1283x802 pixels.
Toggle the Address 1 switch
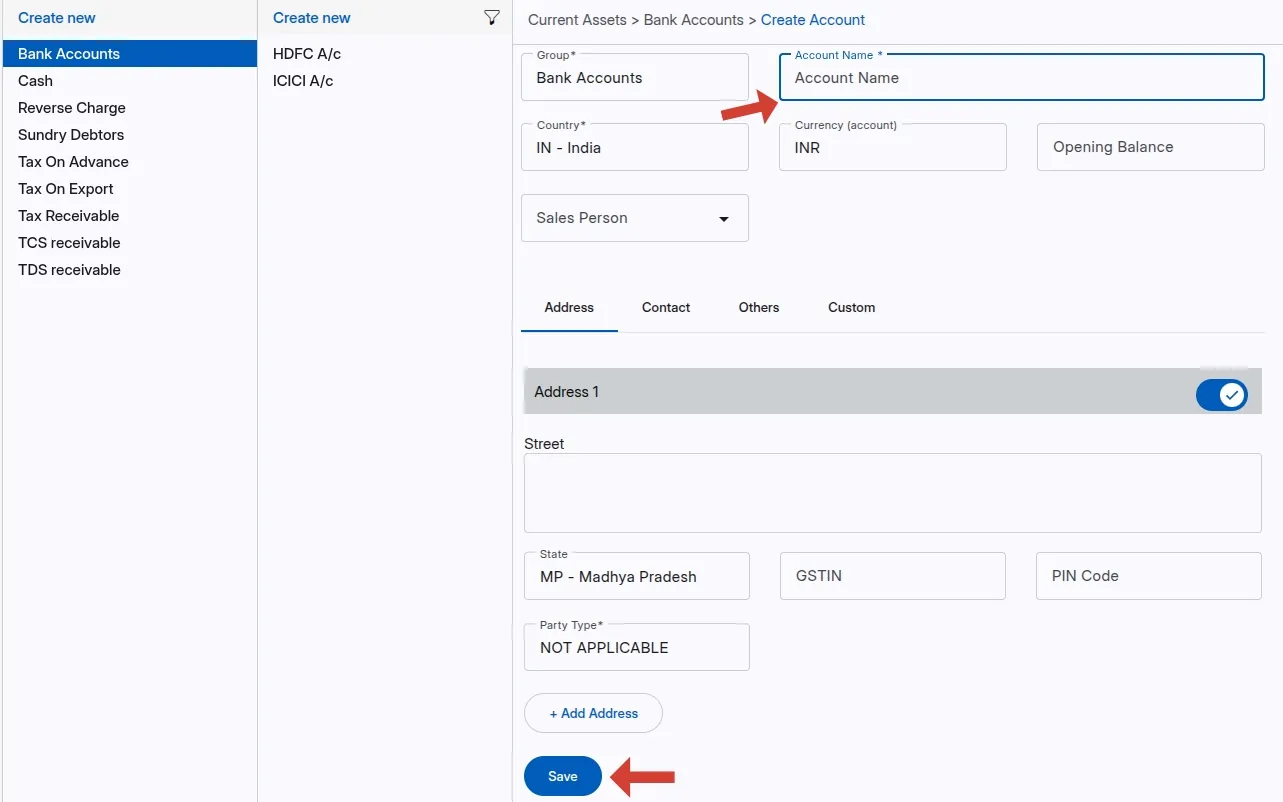1221,395
